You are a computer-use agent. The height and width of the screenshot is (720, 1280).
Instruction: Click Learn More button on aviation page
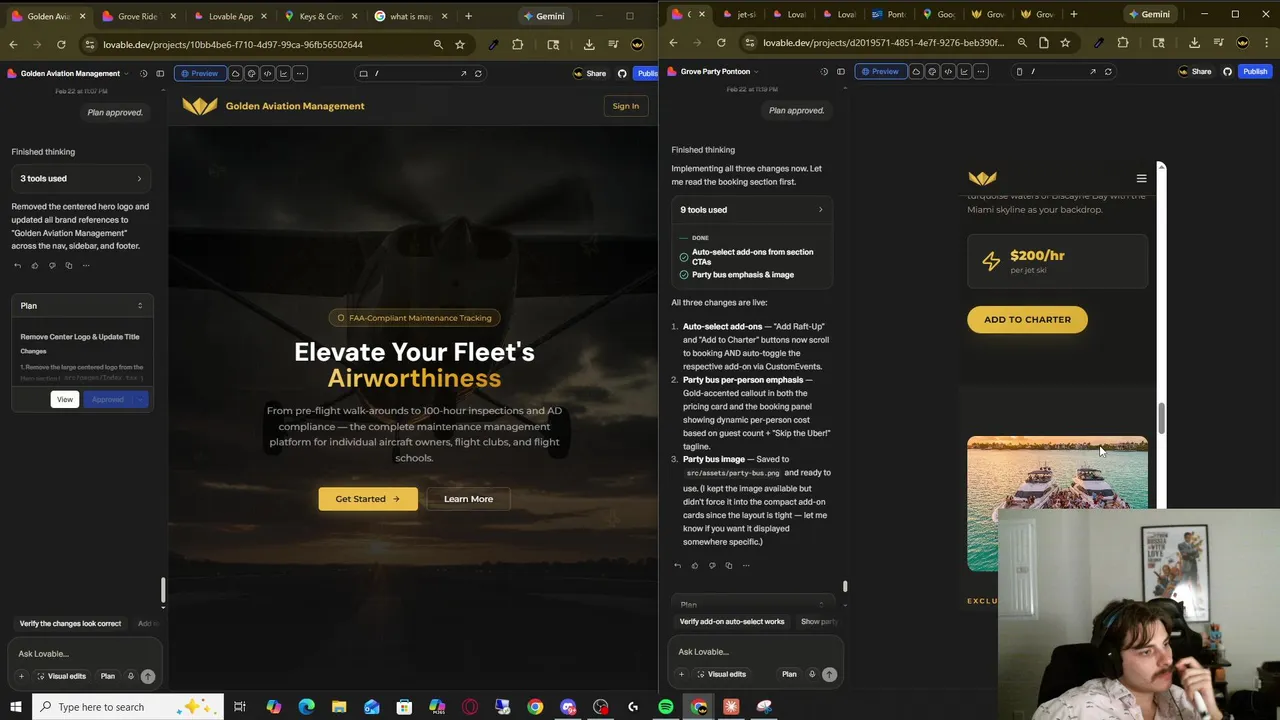coord(468,499)
